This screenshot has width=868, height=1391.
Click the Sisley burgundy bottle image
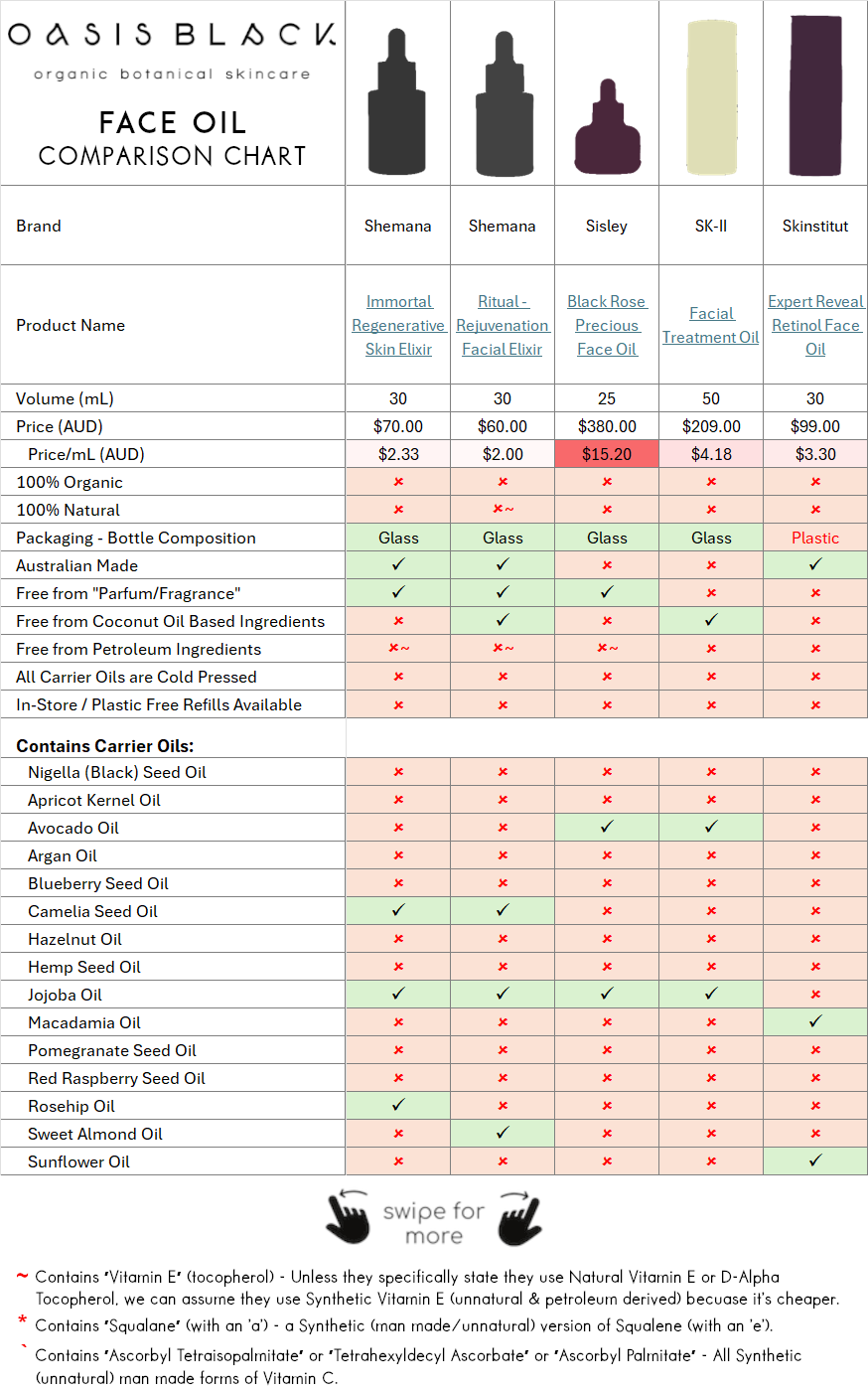608,126
